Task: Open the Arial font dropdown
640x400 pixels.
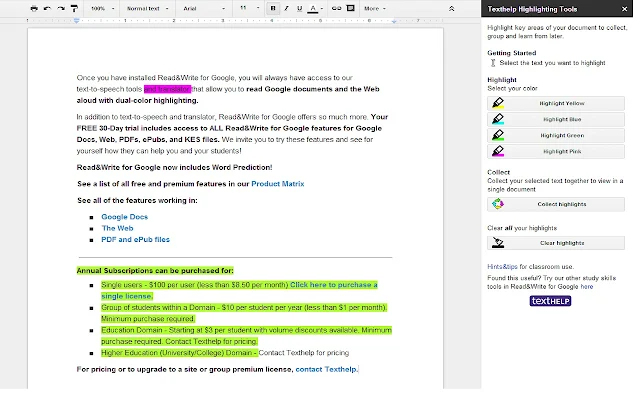Action: tap(204, 9)
